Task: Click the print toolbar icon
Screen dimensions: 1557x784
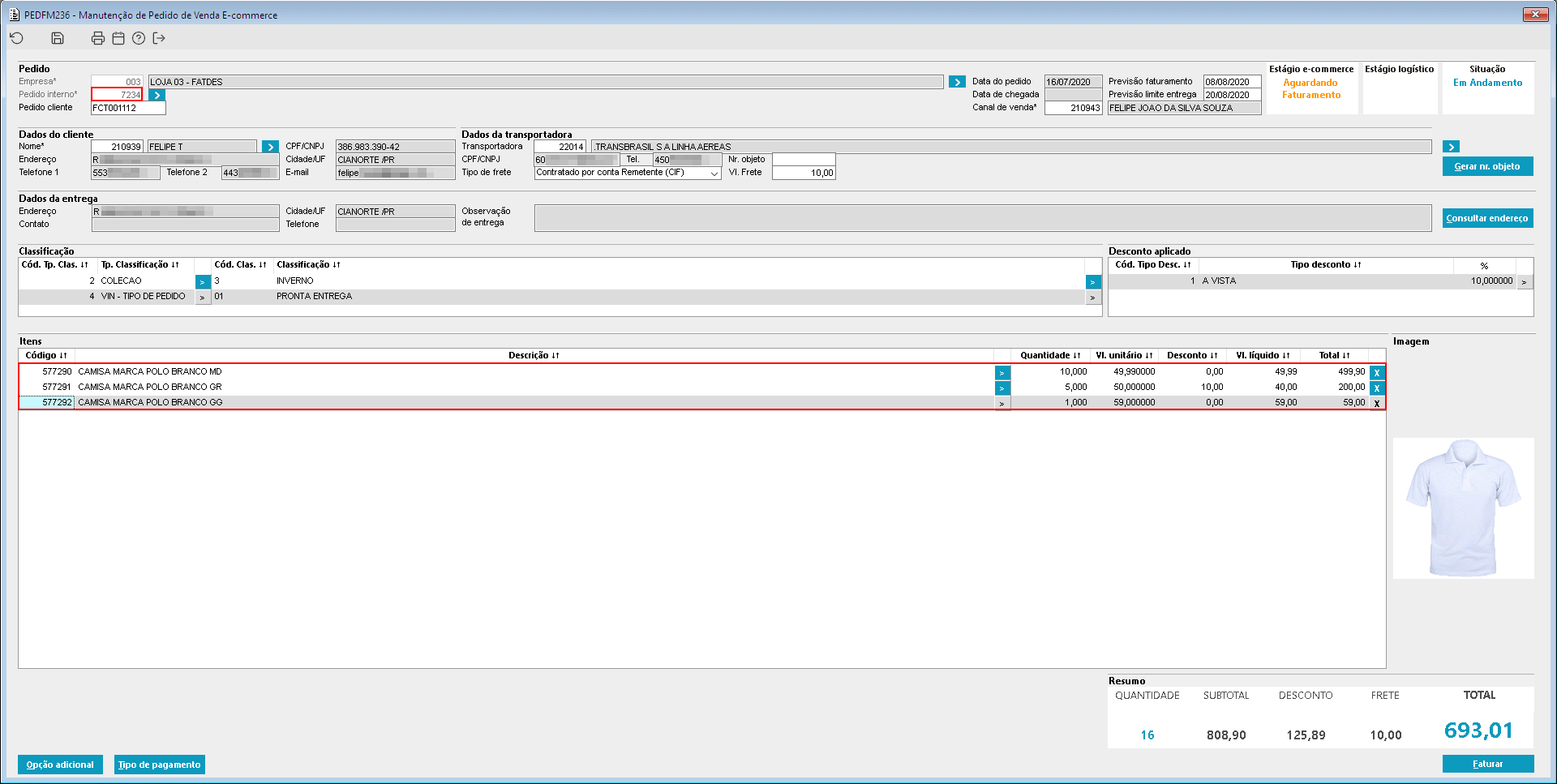Action: [98, 38]
